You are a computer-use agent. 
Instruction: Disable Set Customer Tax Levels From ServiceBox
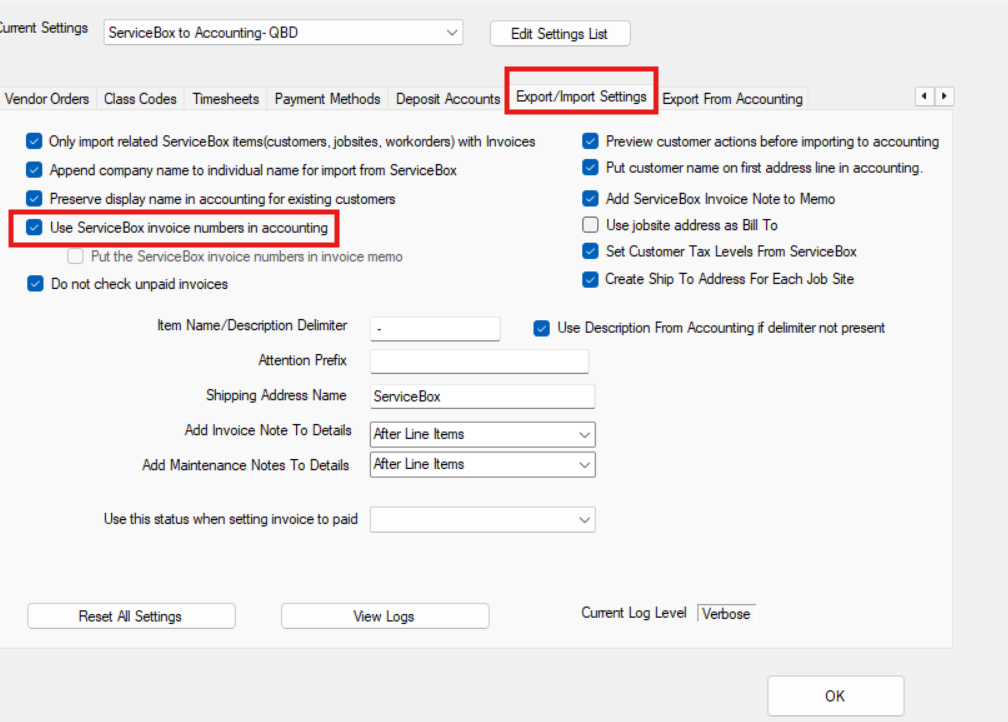coord(590,252)
